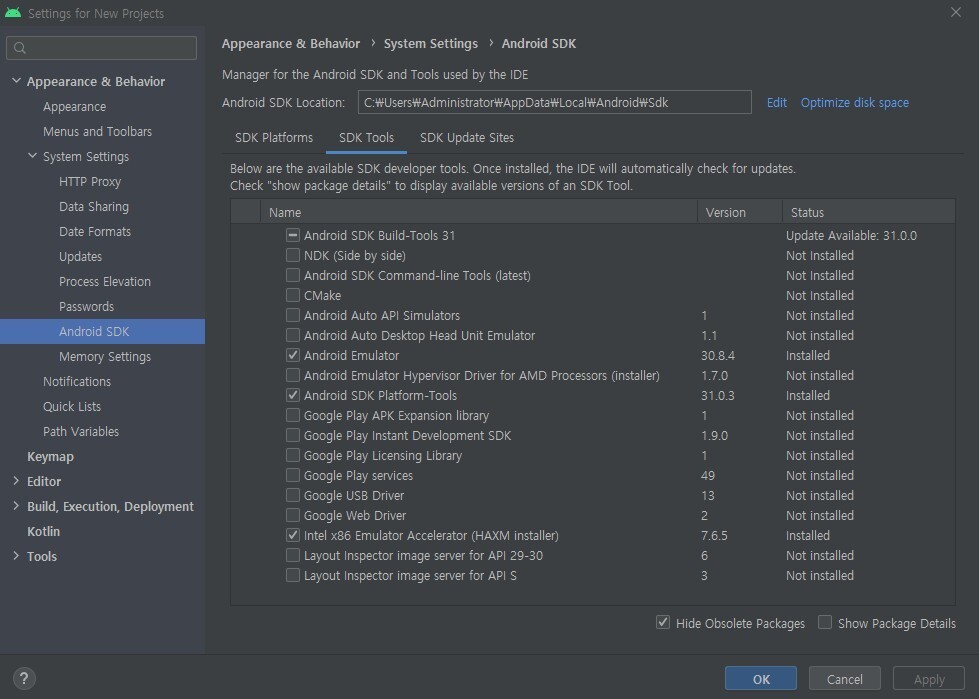Open Memory Settings
Screen dimensions: 979x699
pos(105,356)
